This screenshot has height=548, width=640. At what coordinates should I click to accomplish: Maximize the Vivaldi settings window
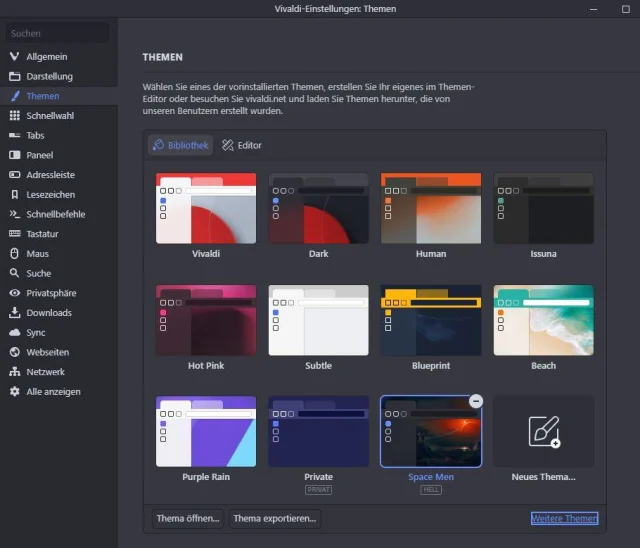pyautogui.click(x=626, y=9)
